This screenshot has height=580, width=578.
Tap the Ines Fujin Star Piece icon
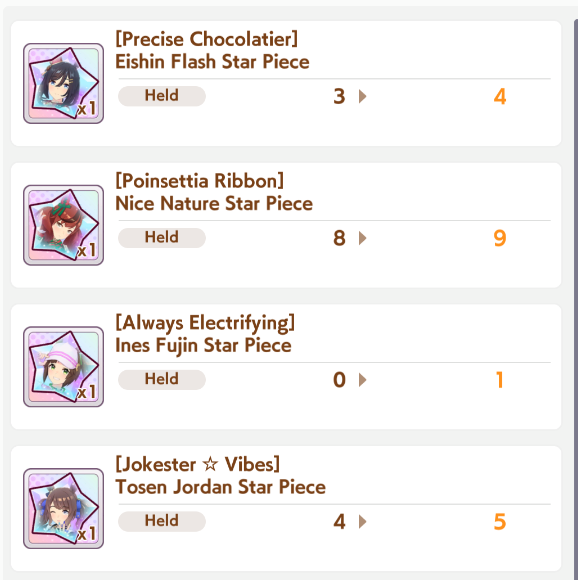(x=63, y=367)
